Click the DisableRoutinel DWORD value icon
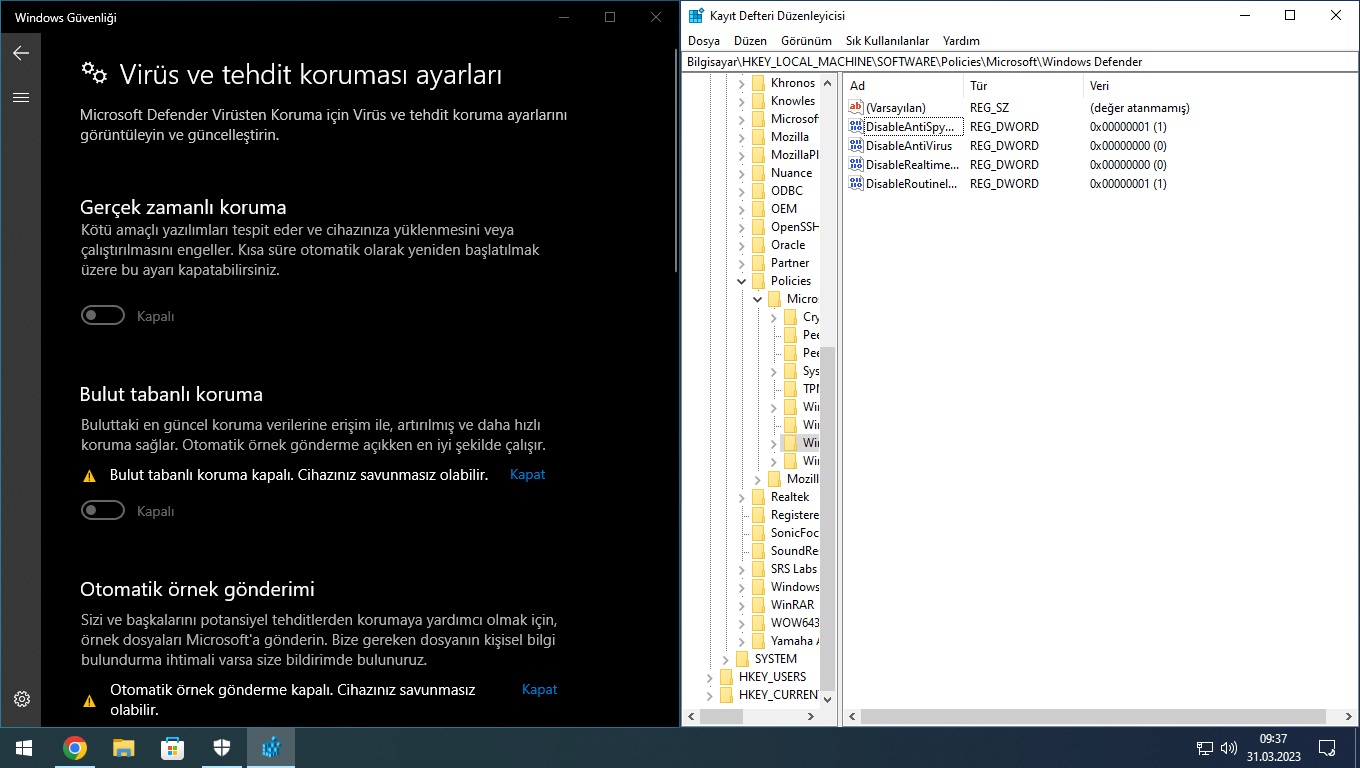Image resolution: width=1360 pixels, height=768 pixels. tap(855, 184)
